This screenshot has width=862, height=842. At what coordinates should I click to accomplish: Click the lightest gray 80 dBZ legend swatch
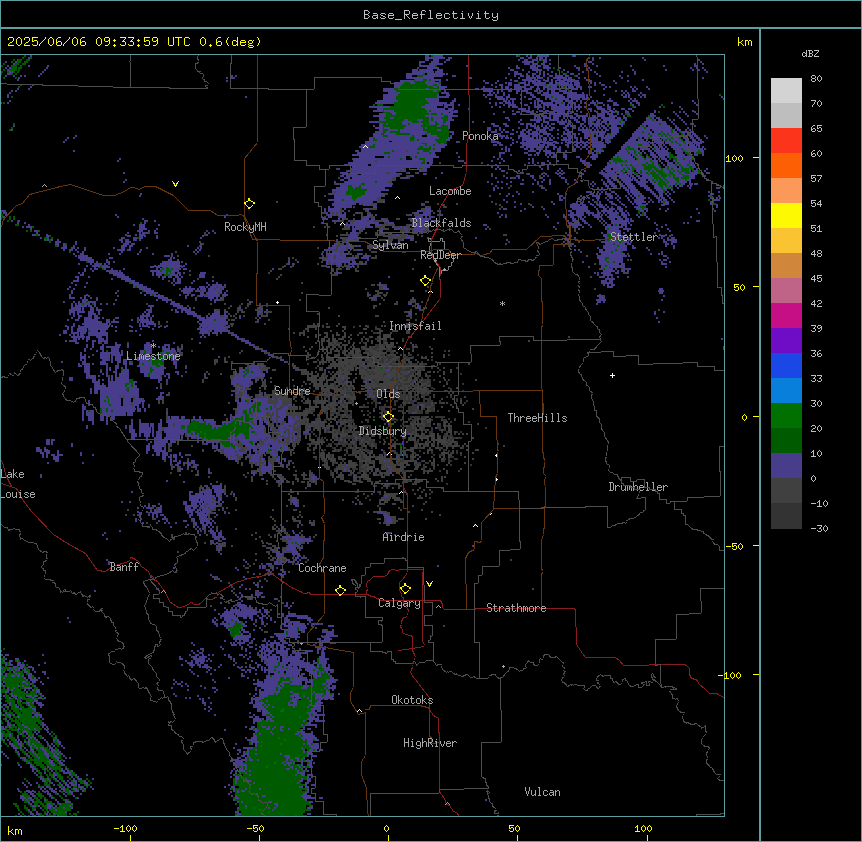786,91
